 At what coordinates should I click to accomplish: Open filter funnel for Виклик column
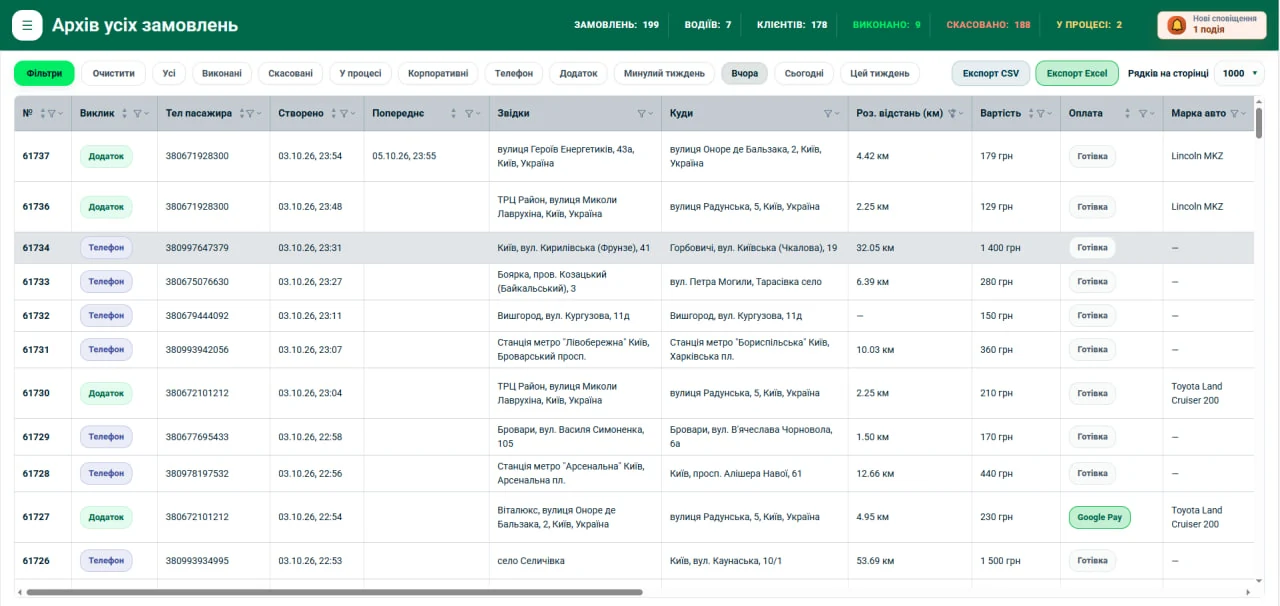(x=138, y=114)
